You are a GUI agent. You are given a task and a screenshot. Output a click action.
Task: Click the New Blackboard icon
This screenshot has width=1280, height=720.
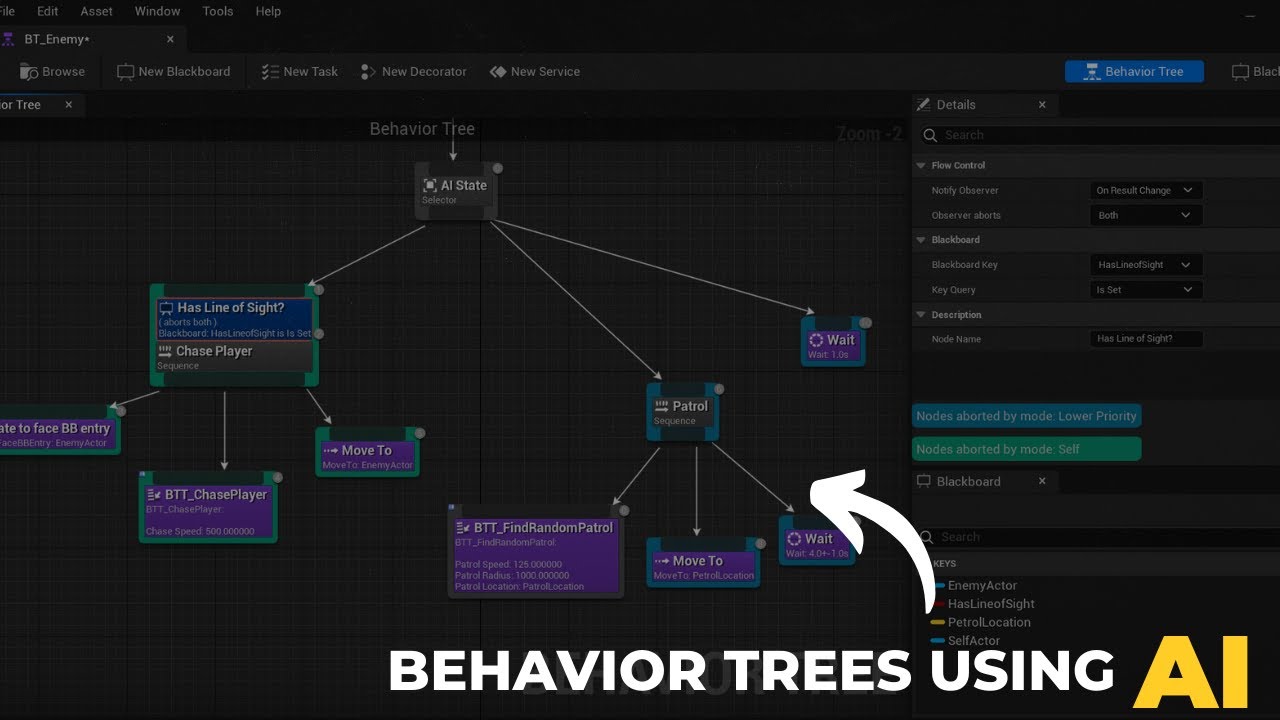125,72
